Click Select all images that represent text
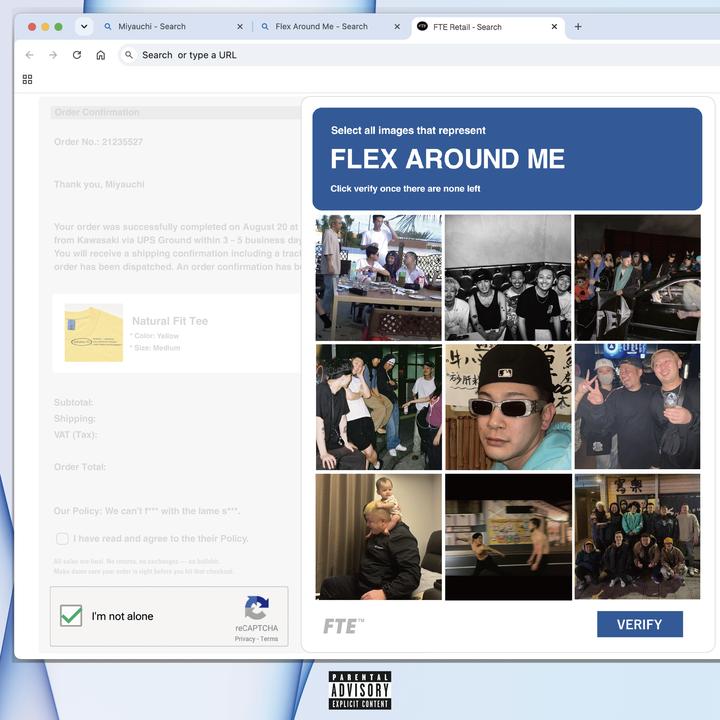 [x=408, y=130]
